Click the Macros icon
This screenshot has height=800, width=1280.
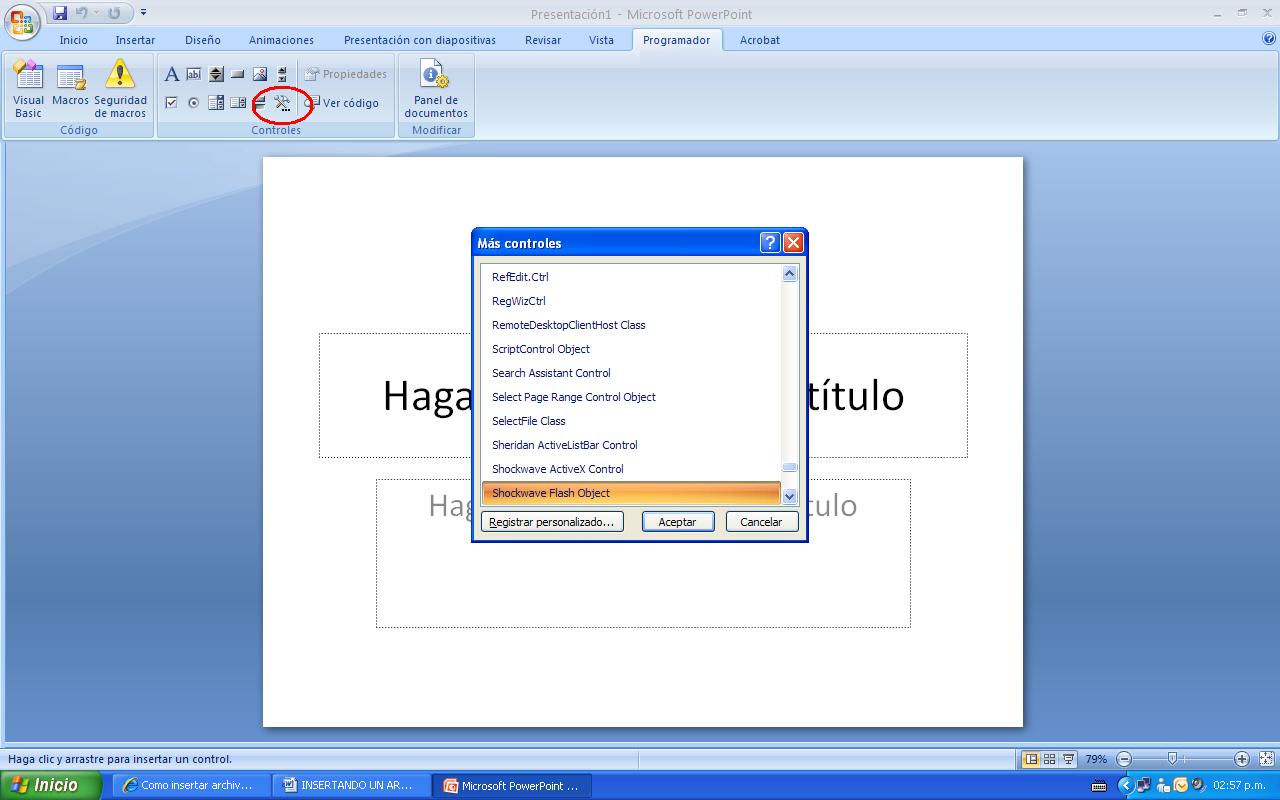[x=70, y=88]
